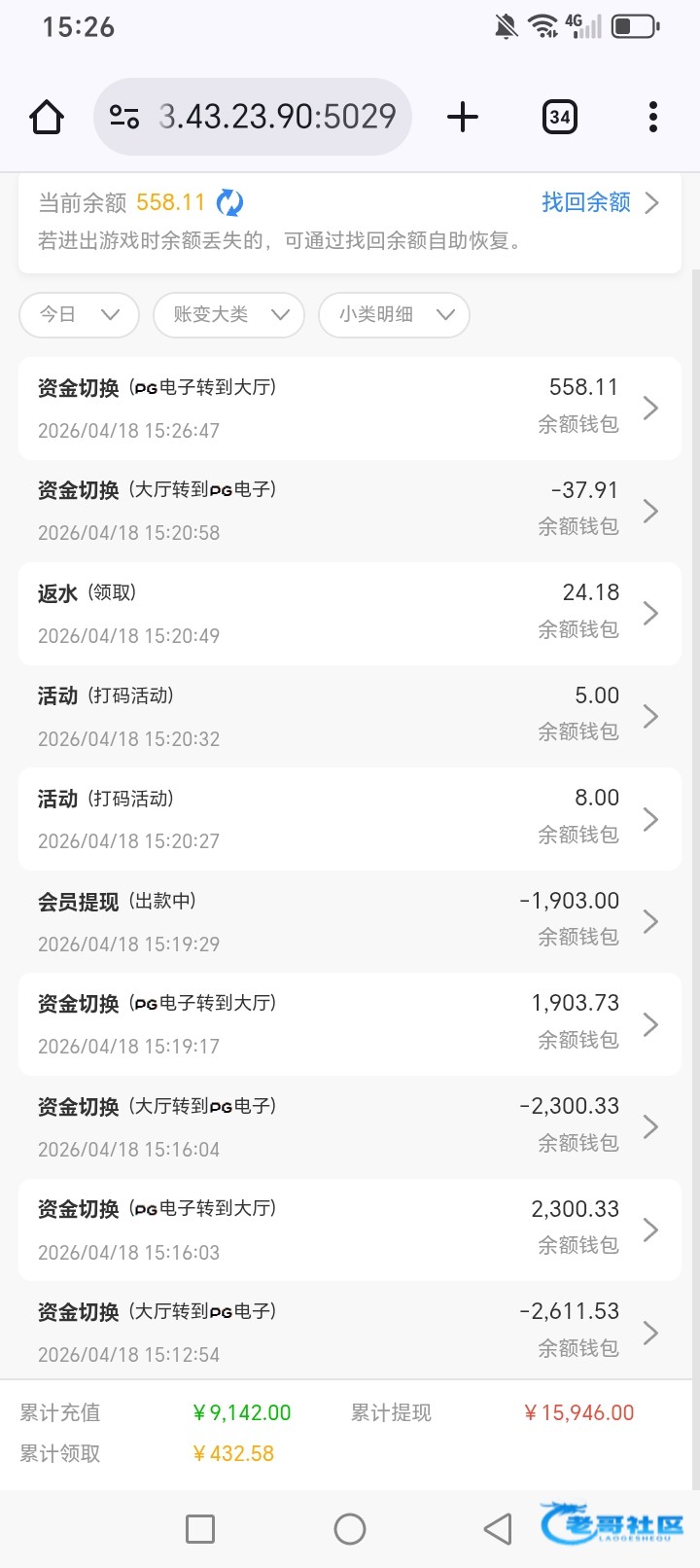Open the browser three-dot menu
The width and height of the screenshot is (700, 1568).
[653, 117]
